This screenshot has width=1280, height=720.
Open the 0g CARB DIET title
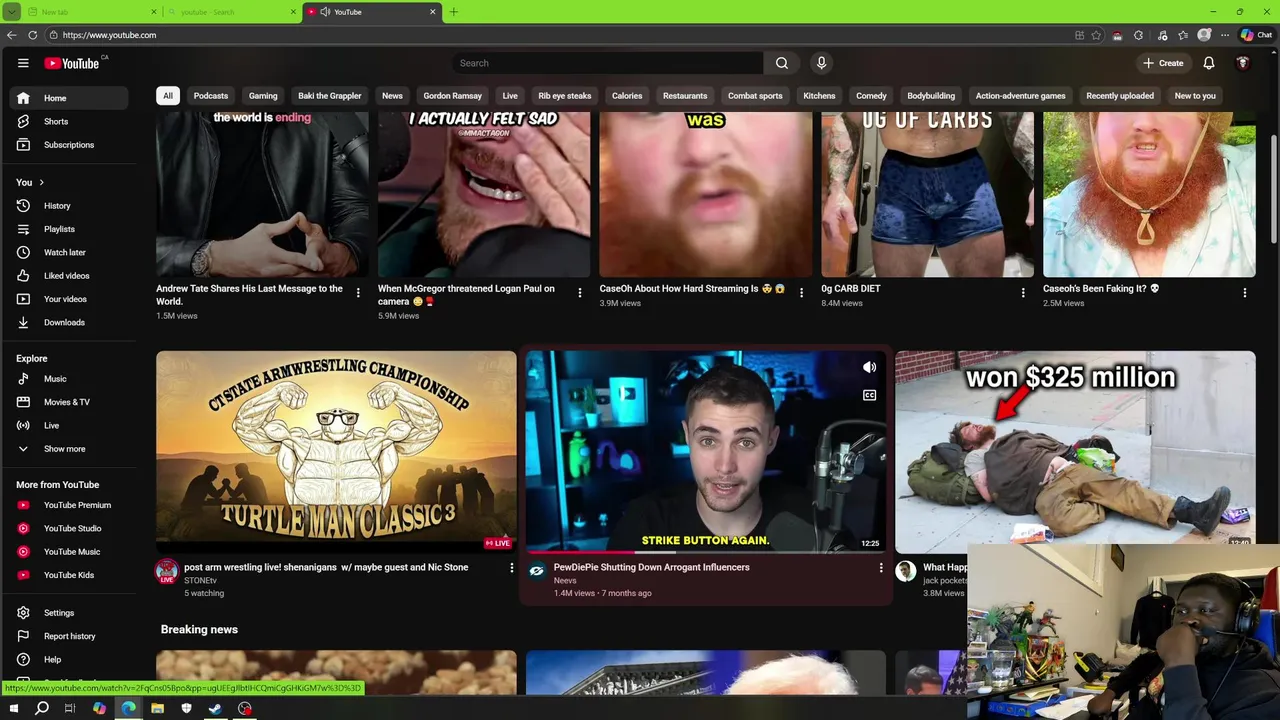(851, 289)
